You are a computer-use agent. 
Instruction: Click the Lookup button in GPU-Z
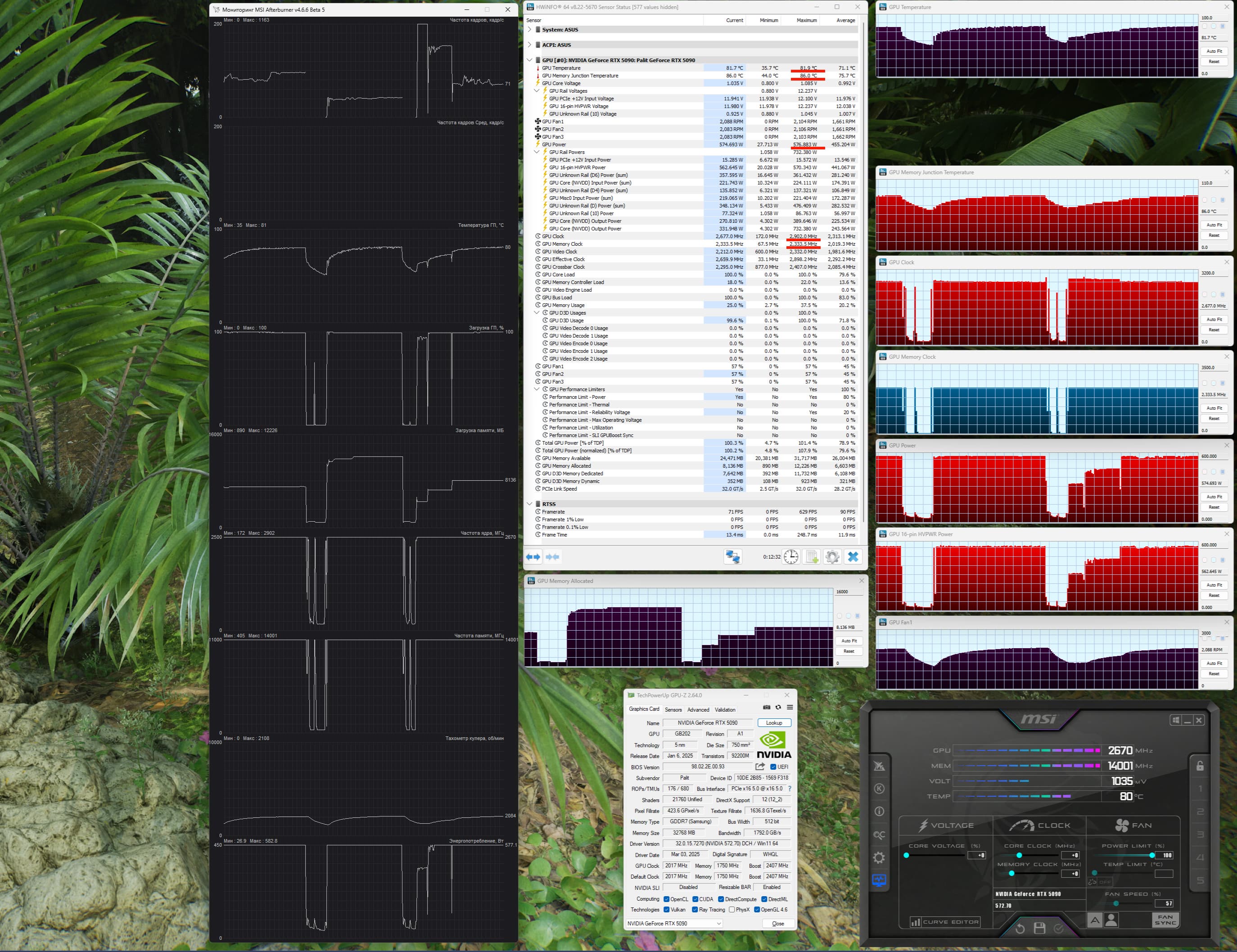[774, 722]
